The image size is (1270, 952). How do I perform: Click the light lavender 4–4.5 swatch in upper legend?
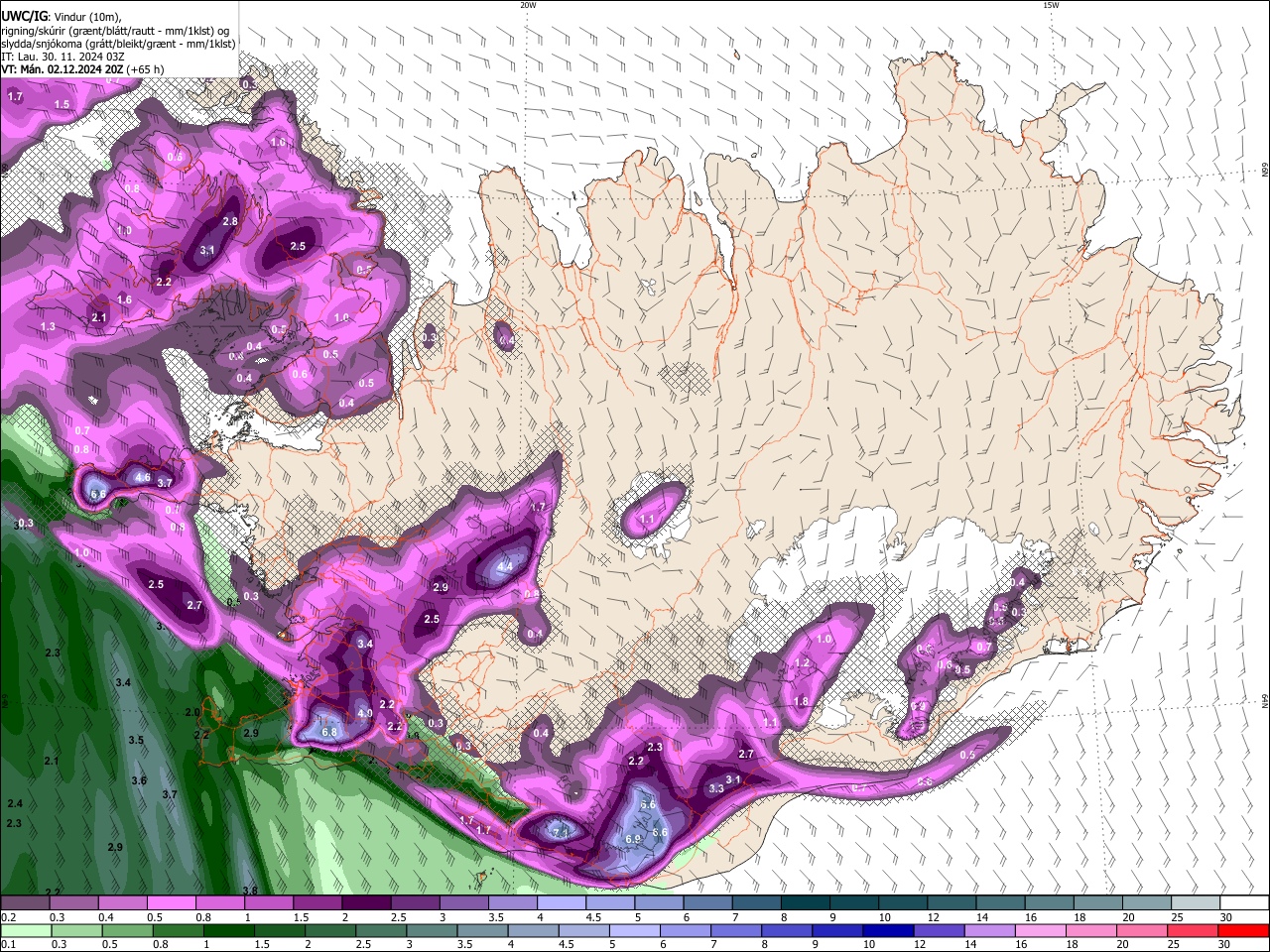click(x=562, y=902)
